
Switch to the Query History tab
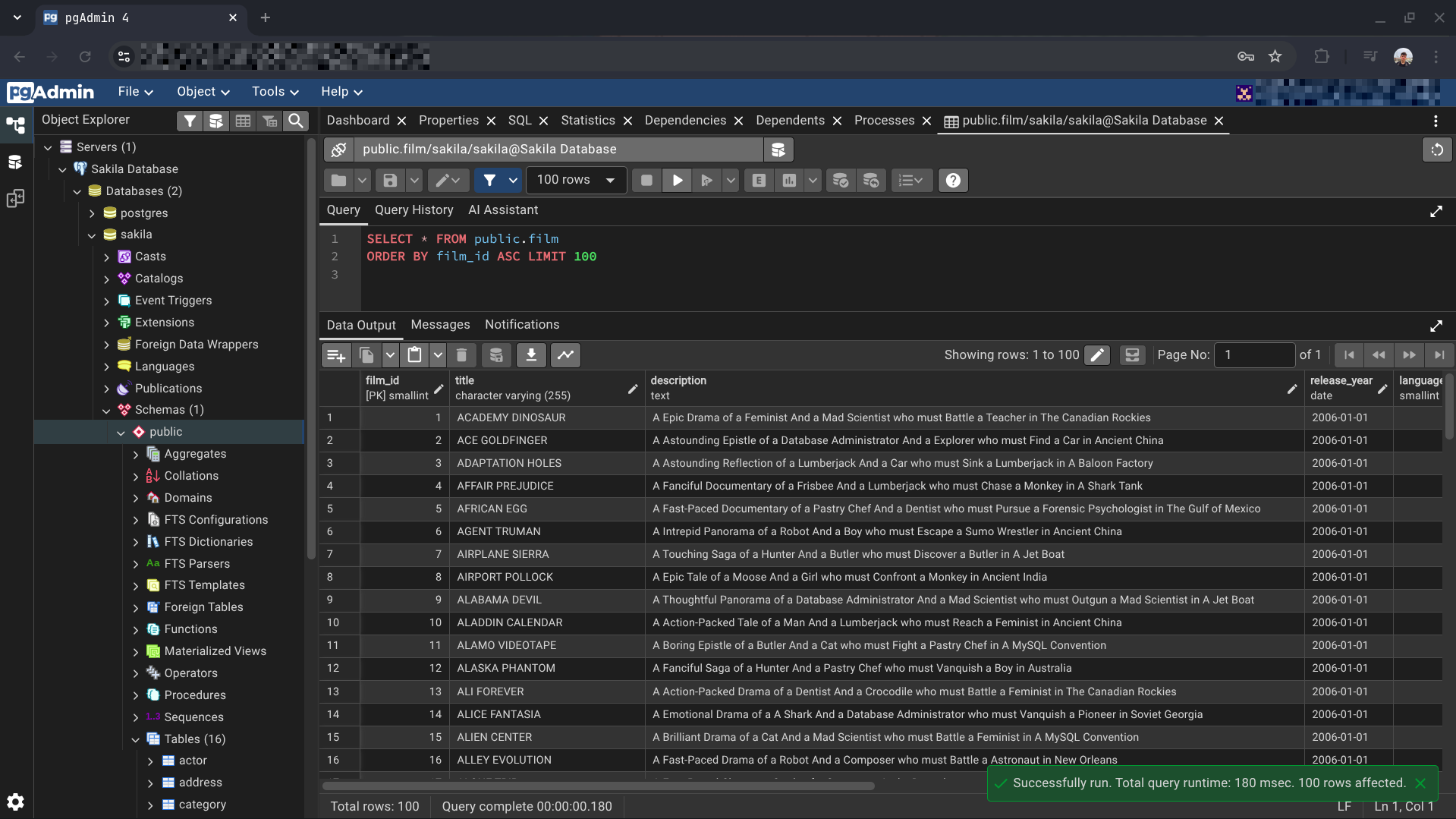[x=414, y=210]
